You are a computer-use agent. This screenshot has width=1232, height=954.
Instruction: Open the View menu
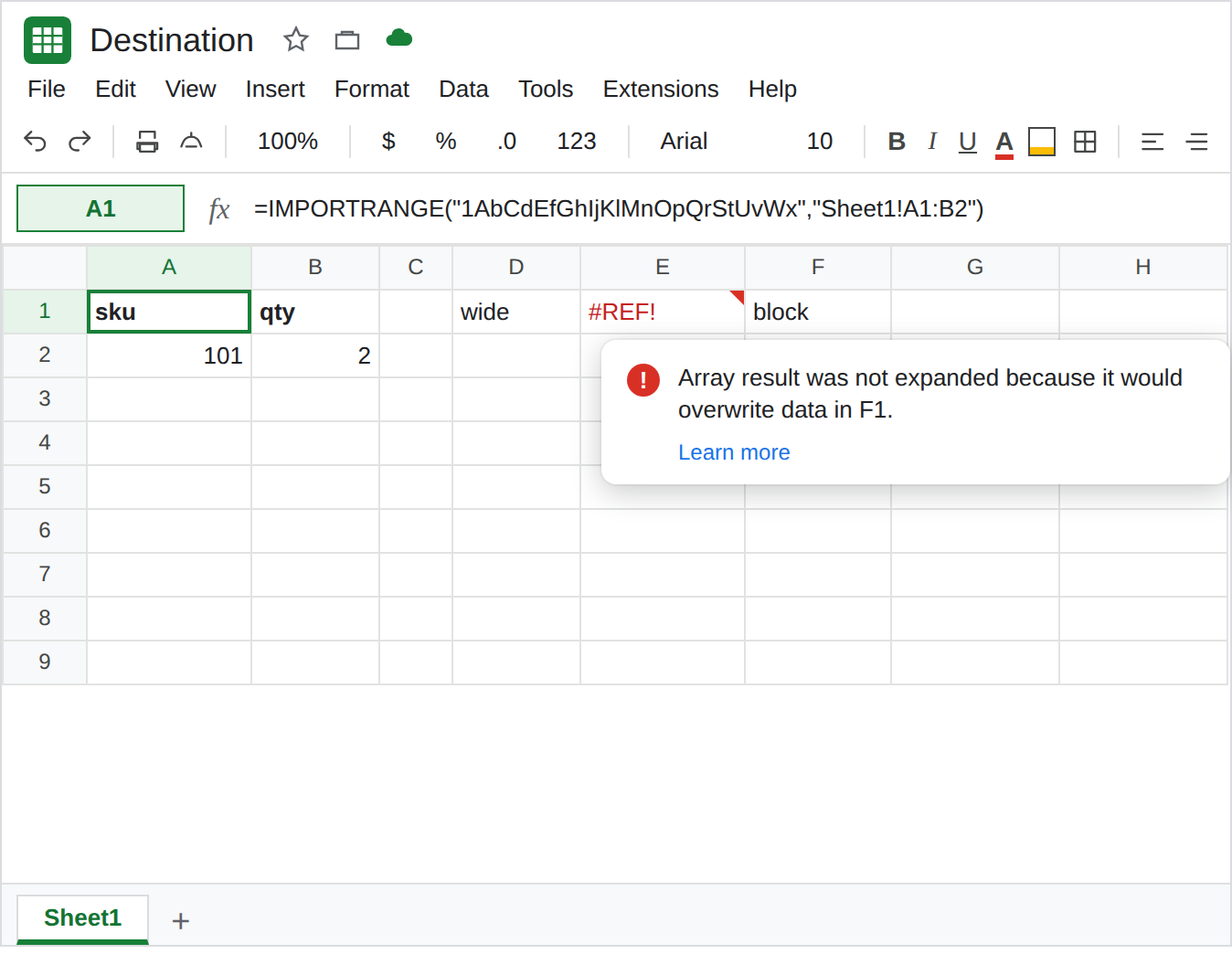point(191,89)
